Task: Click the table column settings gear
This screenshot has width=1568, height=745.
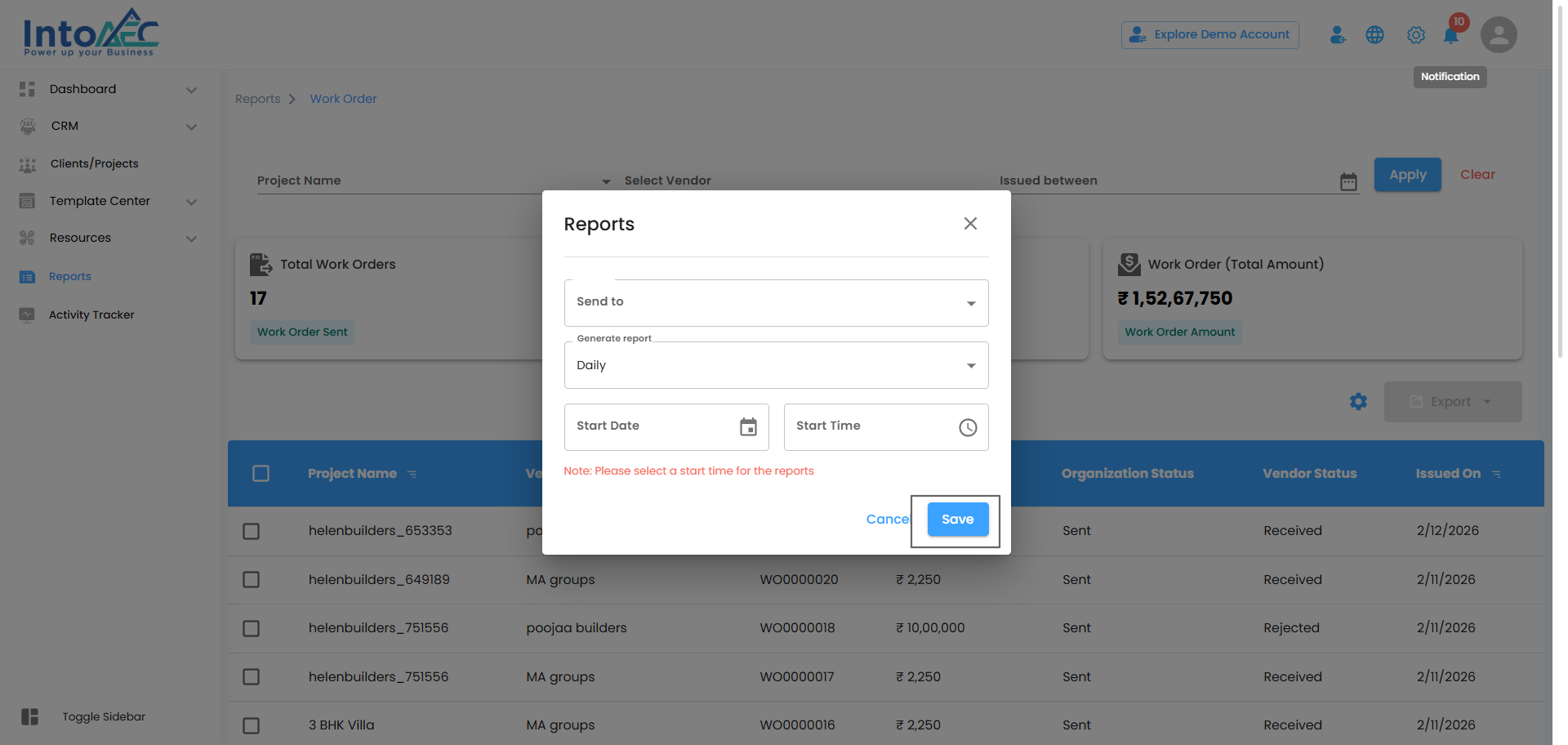Action: coord(1358,402)
